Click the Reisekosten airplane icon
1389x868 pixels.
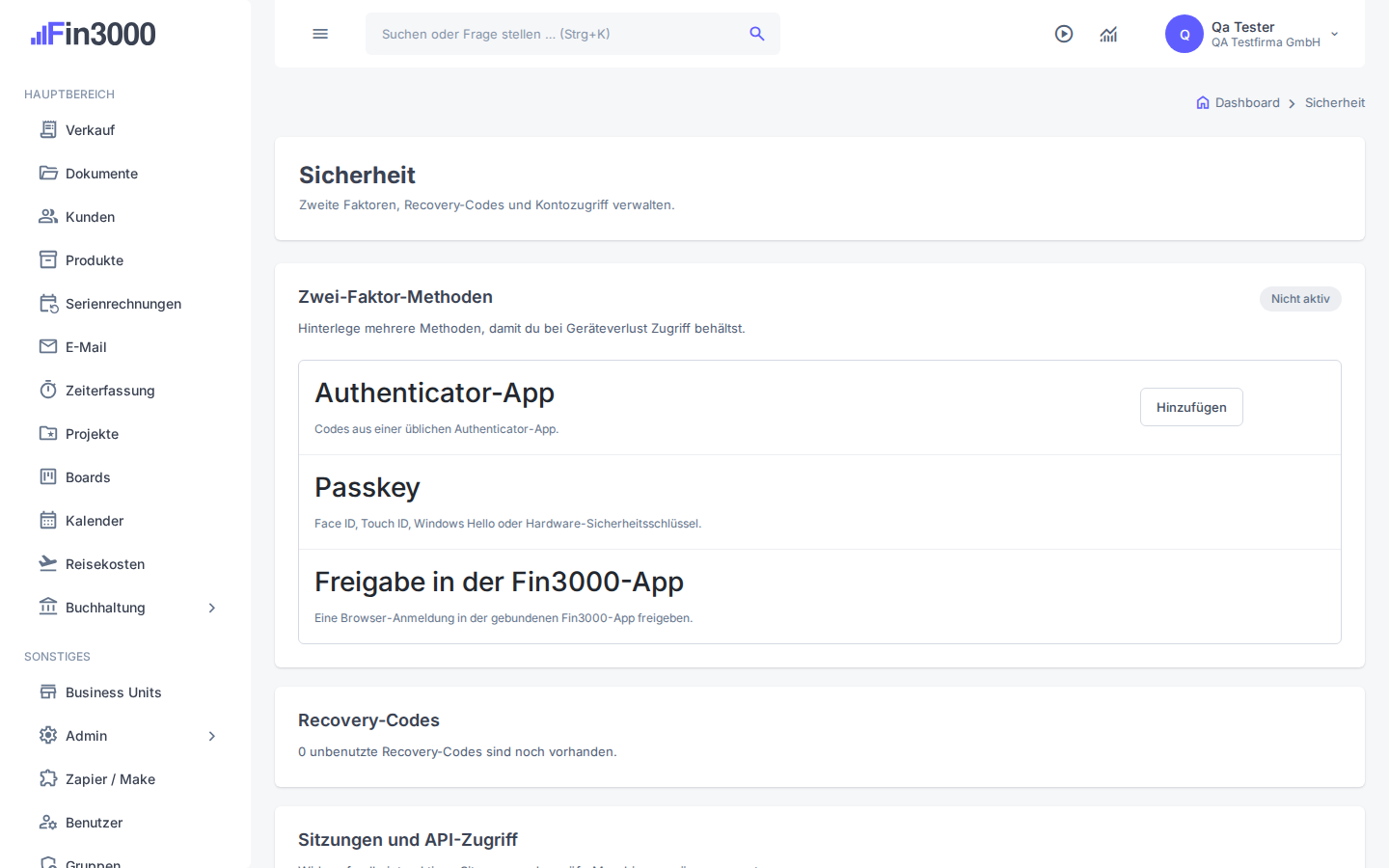click(x=48, y=563)
